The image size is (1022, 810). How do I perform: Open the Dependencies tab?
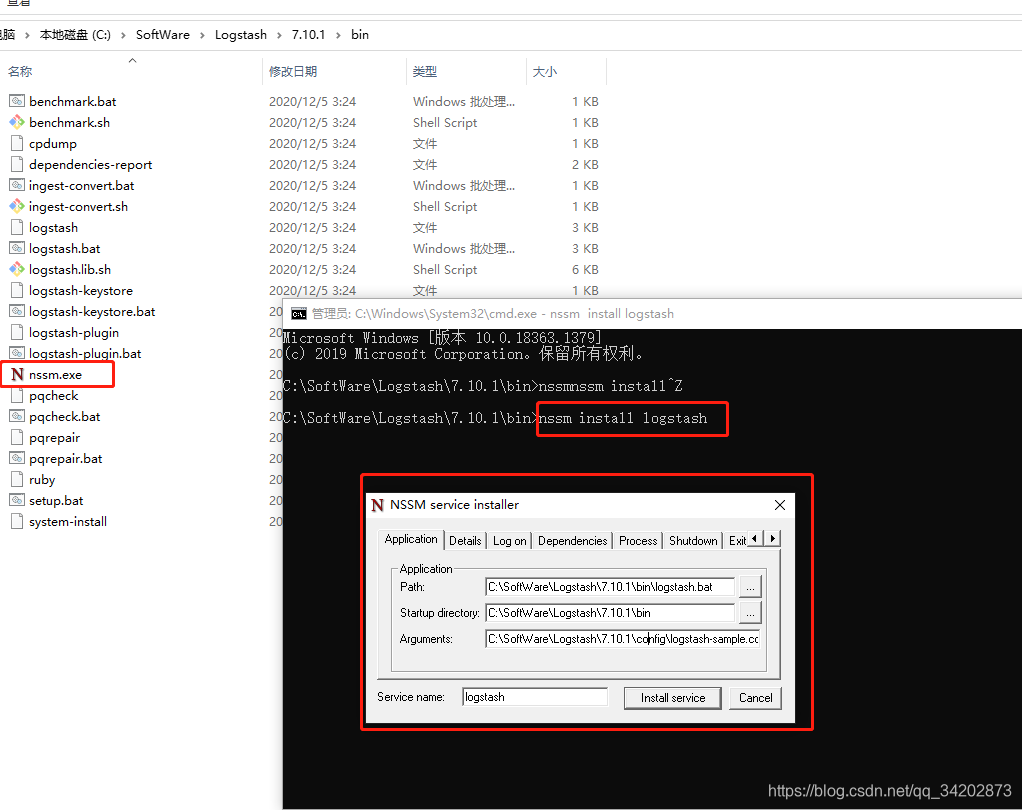(x=572, y=541)
